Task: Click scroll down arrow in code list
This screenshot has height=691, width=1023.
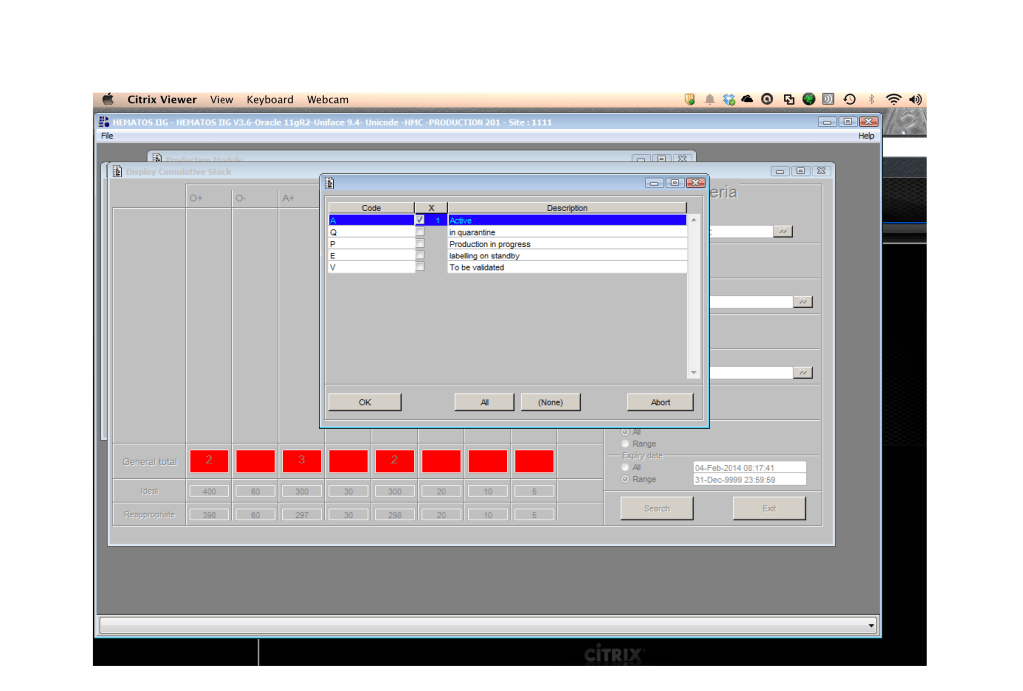Action: coord(694,373)
